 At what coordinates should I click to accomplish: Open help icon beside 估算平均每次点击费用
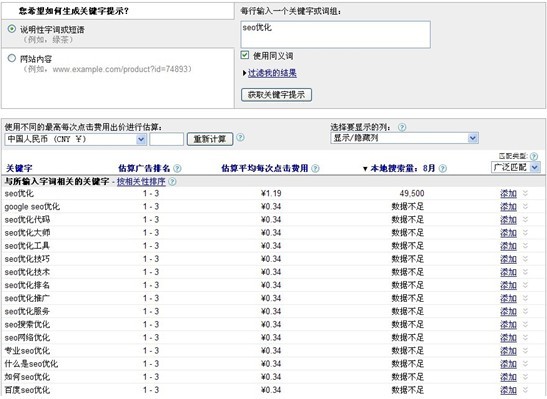pos(315,168)
